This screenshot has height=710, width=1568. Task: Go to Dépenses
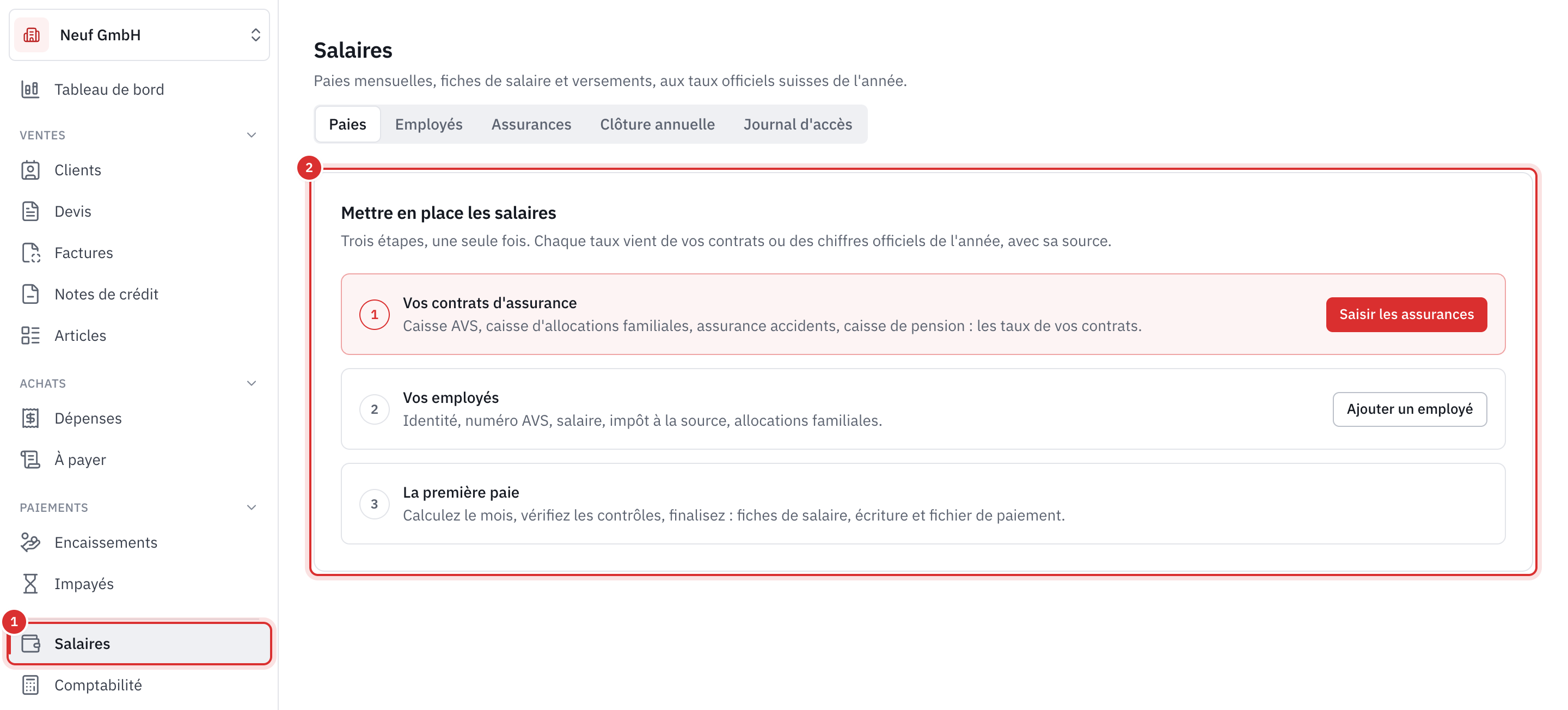[x=139, y=418]
